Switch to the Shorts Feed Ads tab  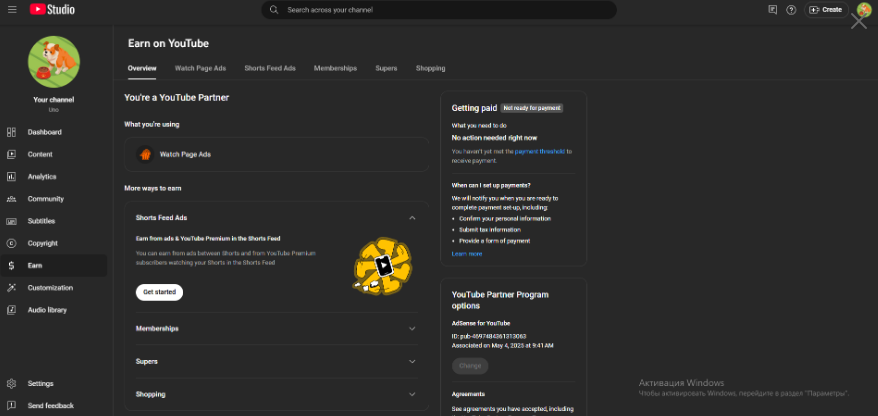tap(270, 68)
